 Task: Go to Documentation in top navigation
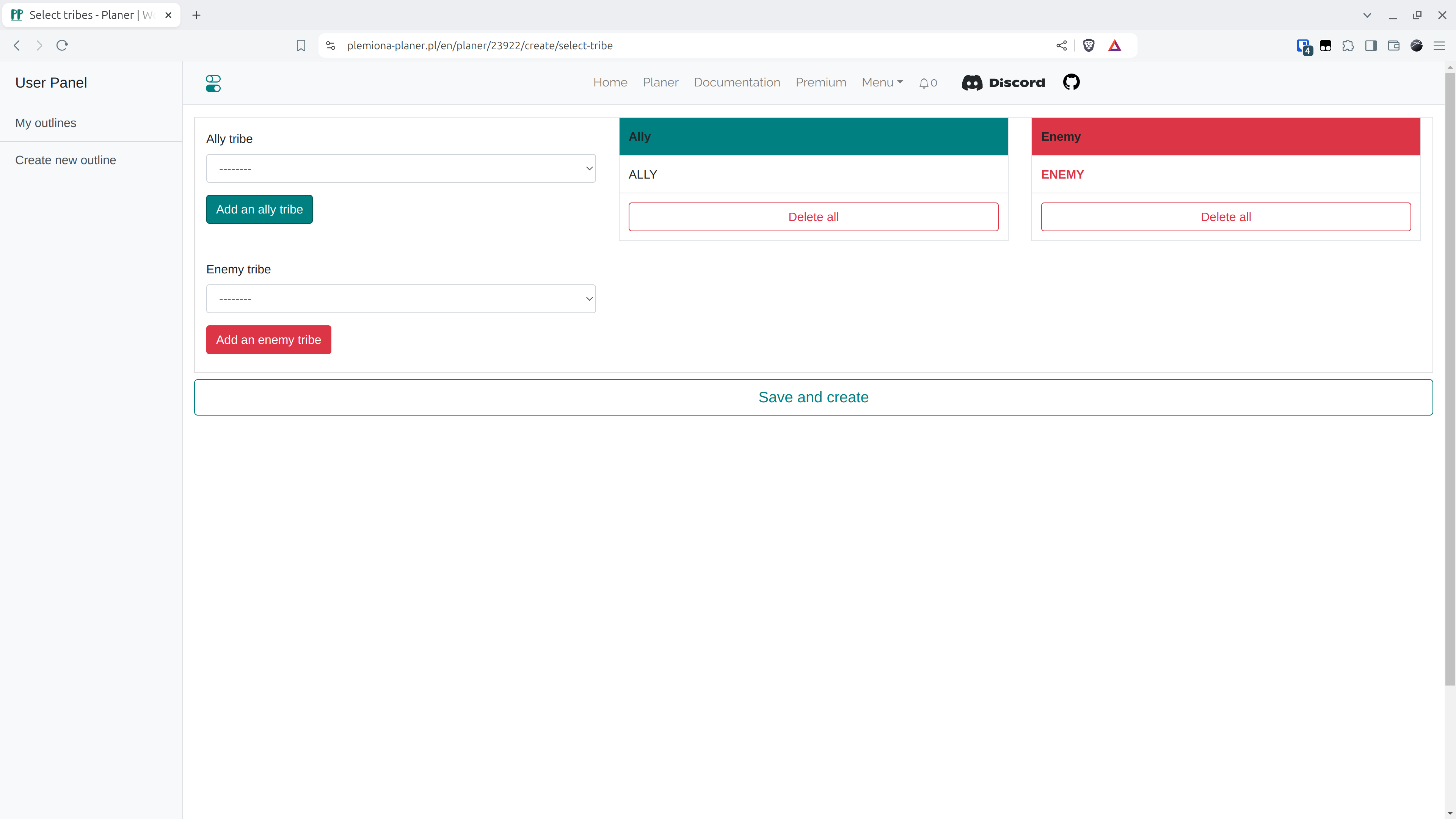click(736, 83)
